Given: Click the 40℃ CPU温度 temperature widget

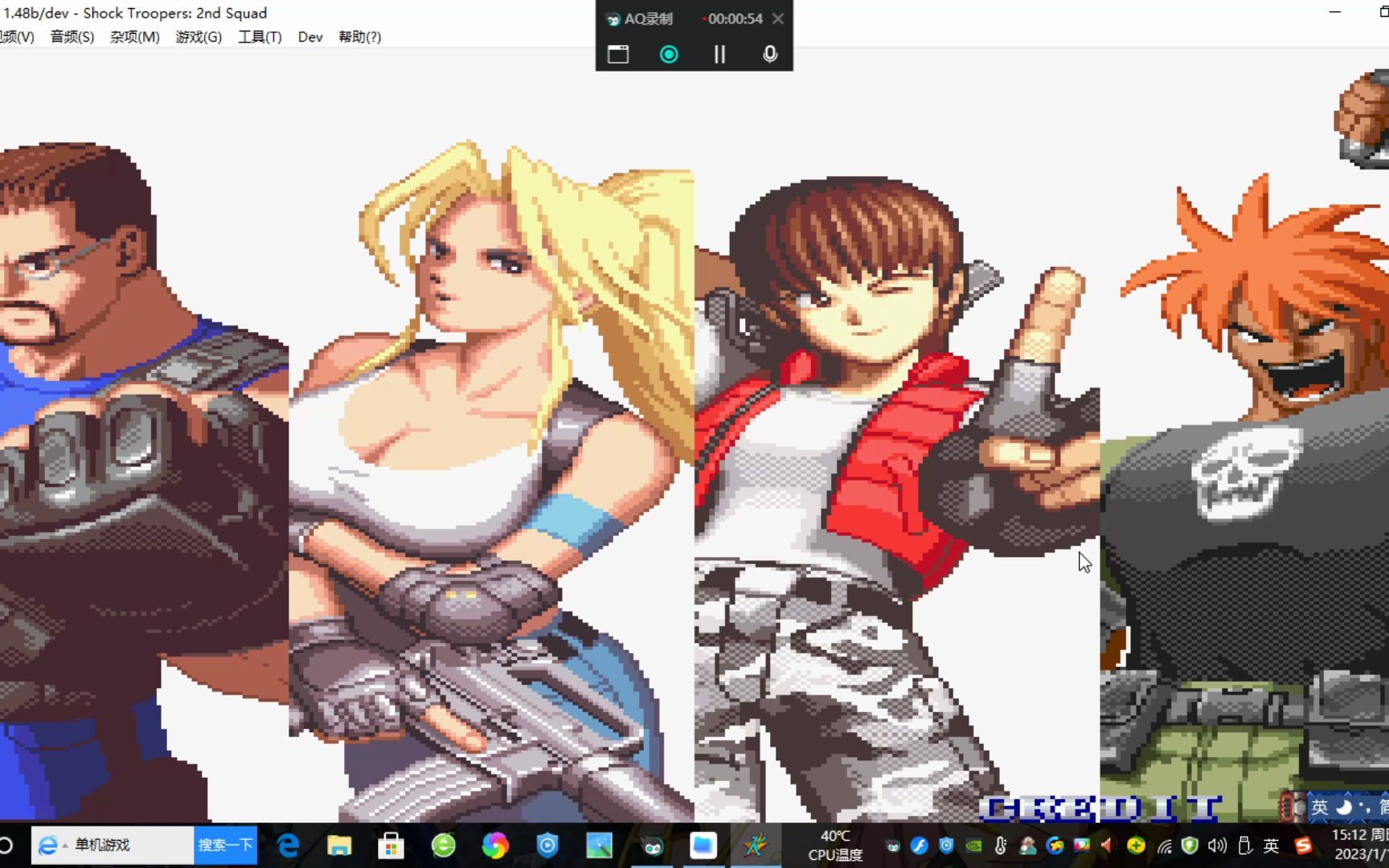Looking at the screenshot, I should [835, 845].
